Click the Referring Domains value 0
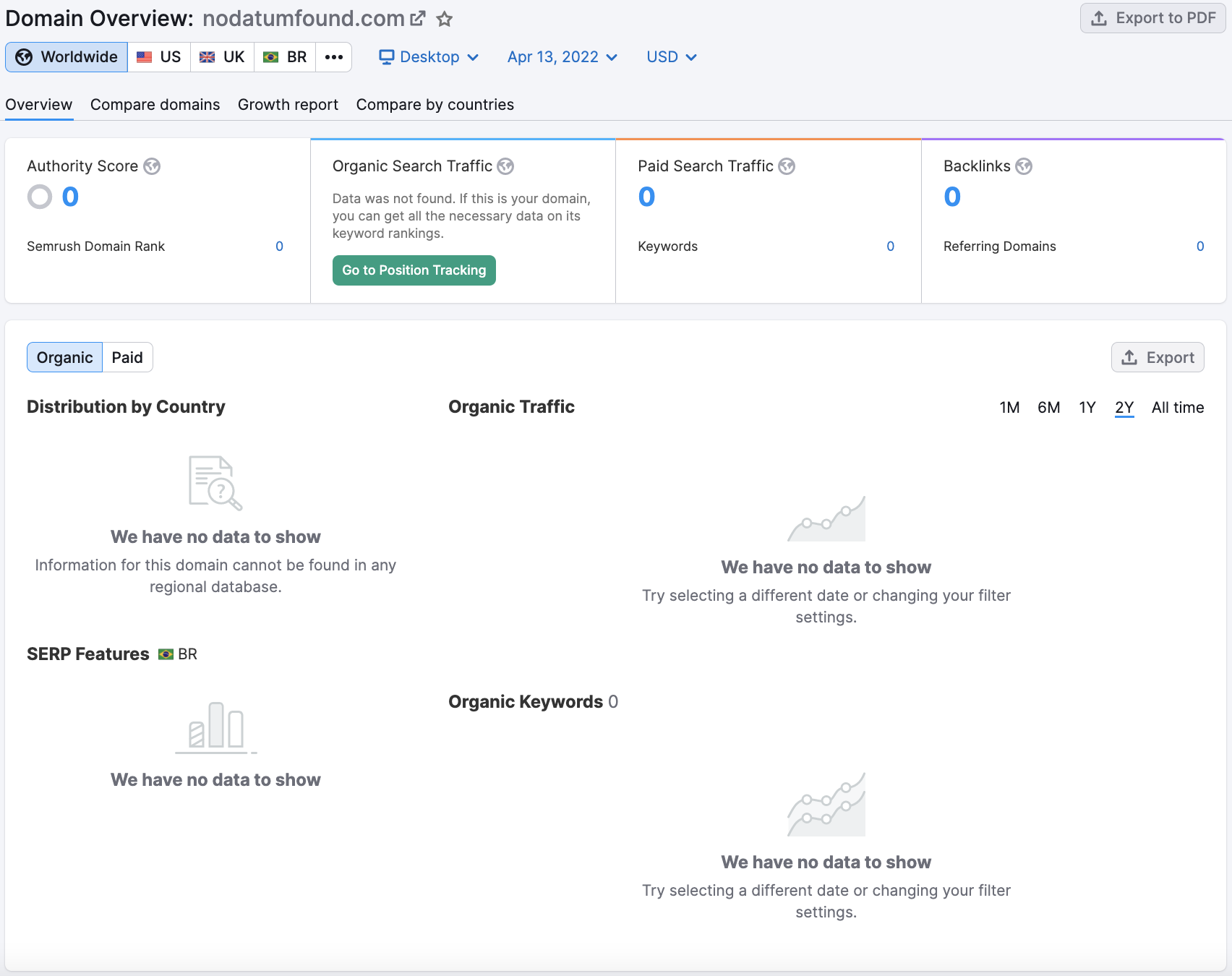 pos(1199,247)
